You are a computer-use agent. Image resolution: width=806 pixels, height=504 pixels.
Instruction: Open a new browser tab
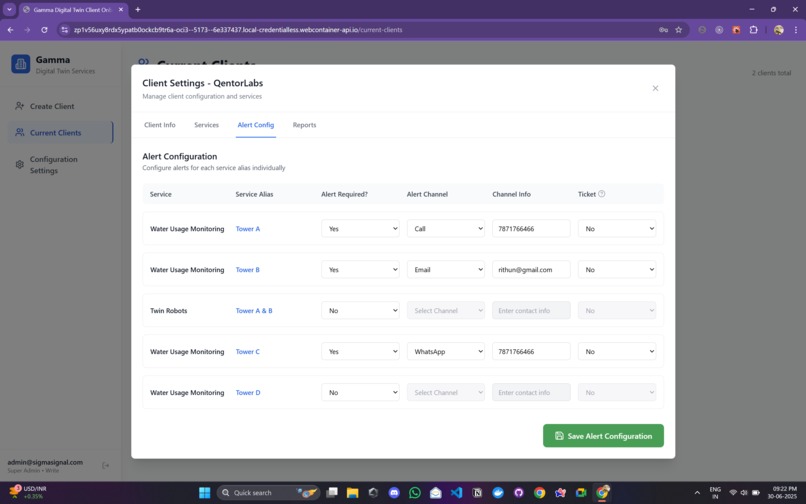138,9
